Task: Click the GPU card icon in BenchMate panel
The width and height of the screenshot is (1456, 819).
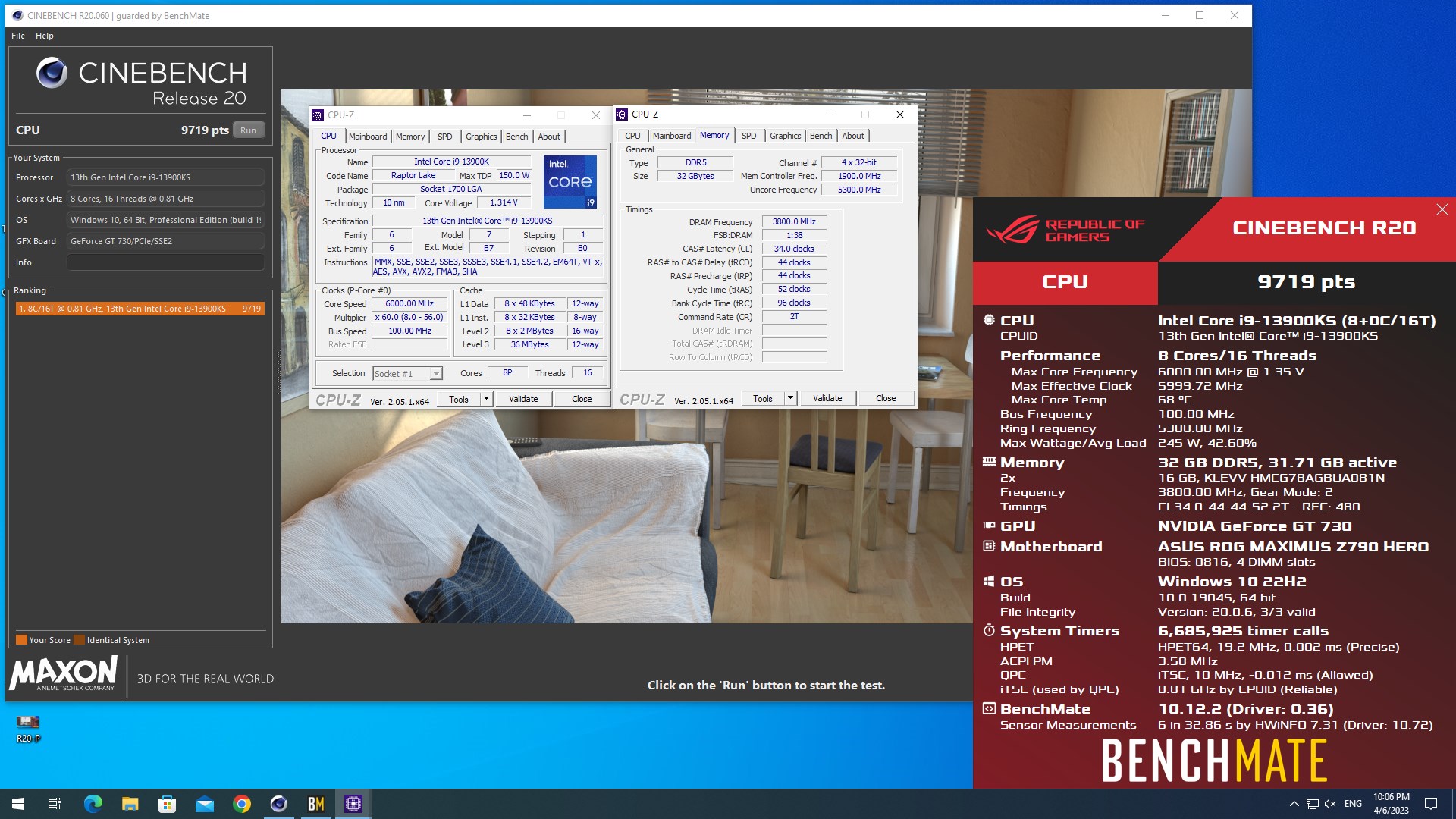Action: [x=989, y=526]
